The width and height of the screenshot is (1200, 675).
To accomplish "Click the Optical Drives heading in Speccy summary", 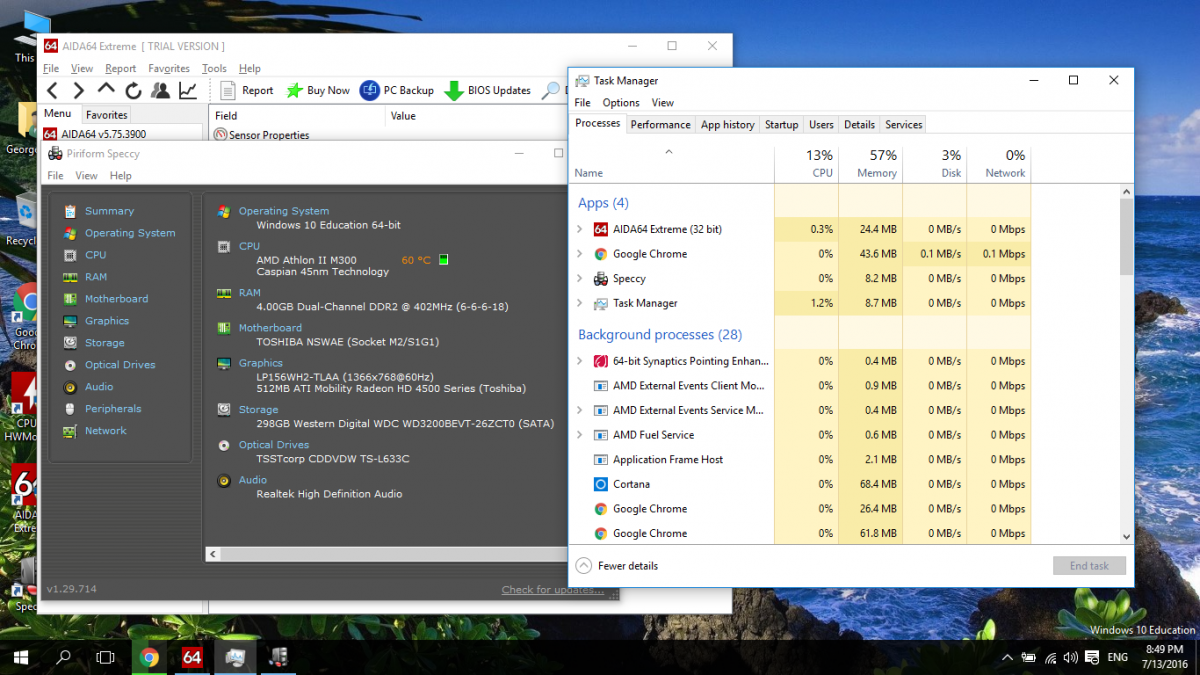I will pyautogui.click(x=273, y=445).
